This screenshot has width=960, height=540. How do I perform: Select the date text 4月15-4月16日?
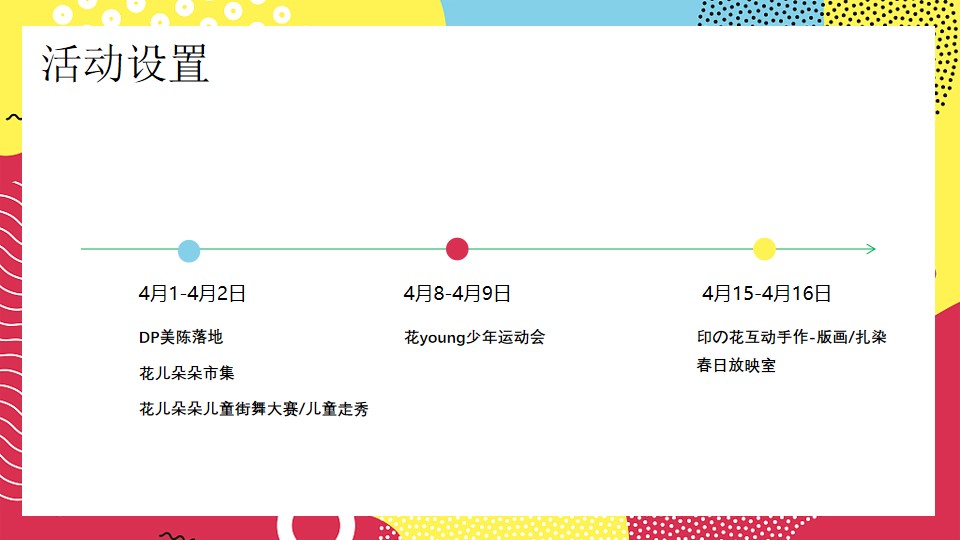pos(767,293)
